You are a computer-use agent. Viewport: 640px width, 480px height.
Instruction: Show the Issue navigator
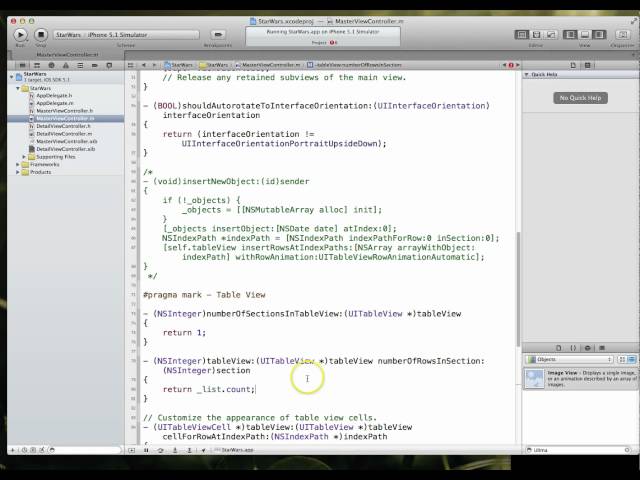pos(66,65)
